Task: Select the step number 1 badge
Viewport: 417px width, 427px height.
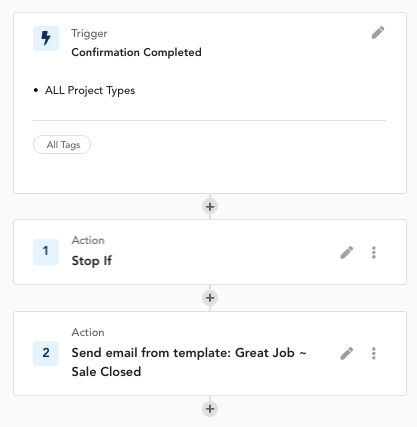Action: (46, 252)
